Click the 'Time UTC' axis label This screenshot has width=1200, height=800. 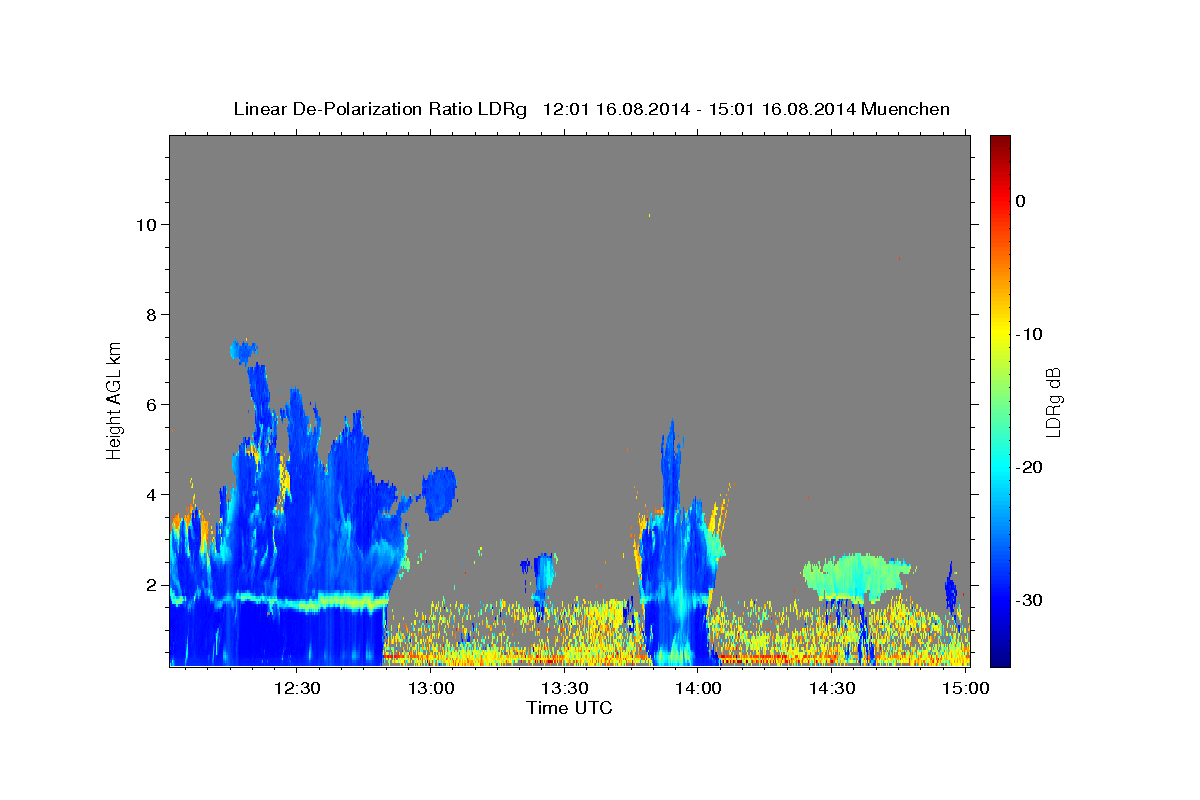click(x=569, y=708)
